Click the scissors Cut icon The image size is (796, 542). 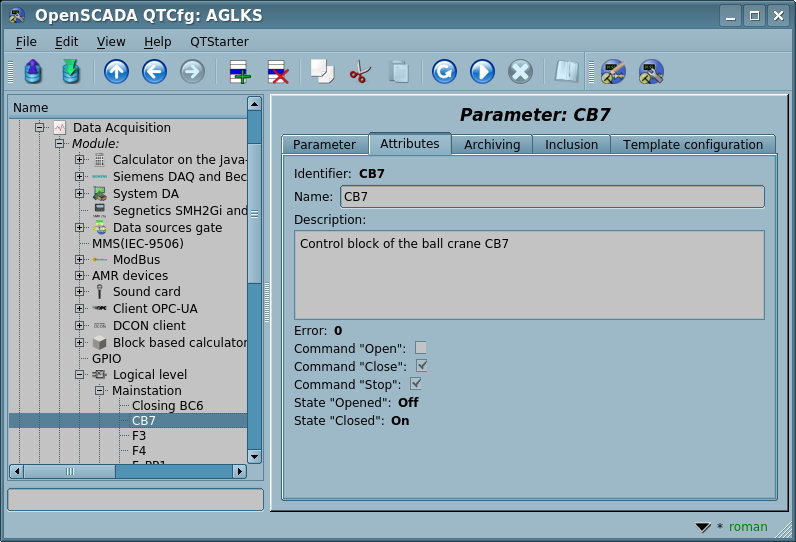pos(360,72)
